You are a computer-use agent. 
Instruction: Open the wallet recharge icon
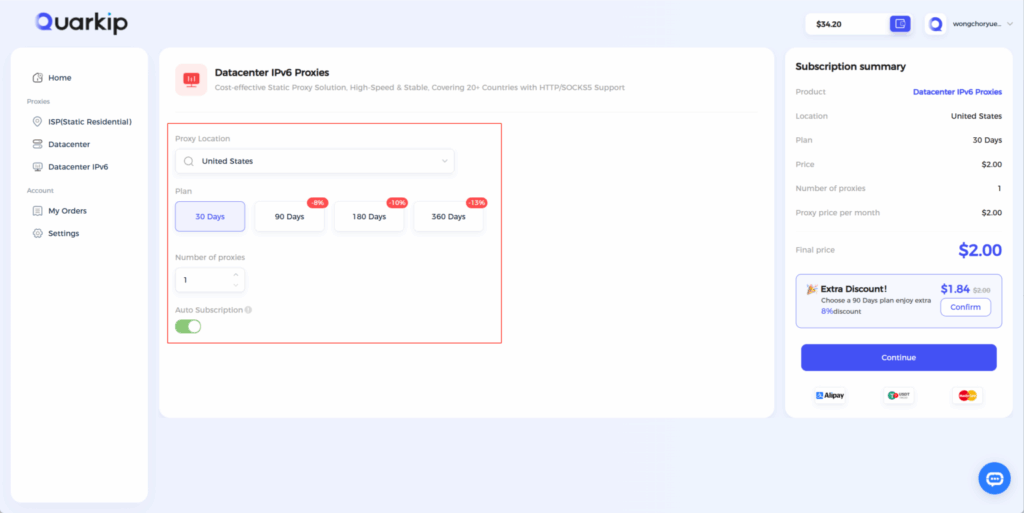900,24
